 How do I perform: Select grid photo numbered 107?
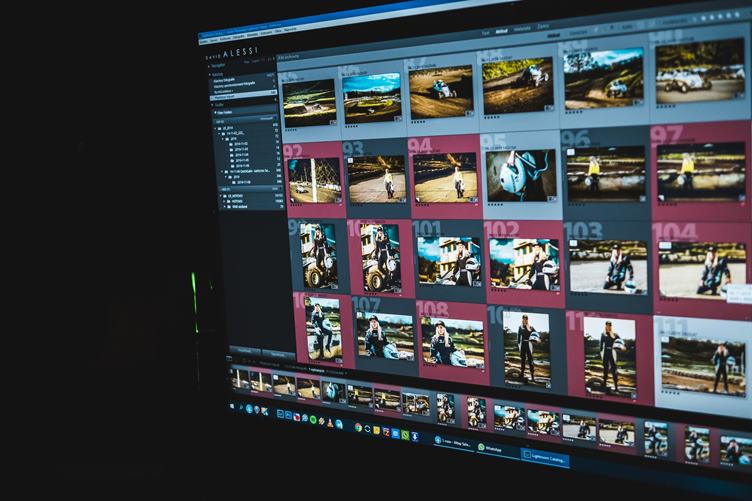tap(385, 336)
